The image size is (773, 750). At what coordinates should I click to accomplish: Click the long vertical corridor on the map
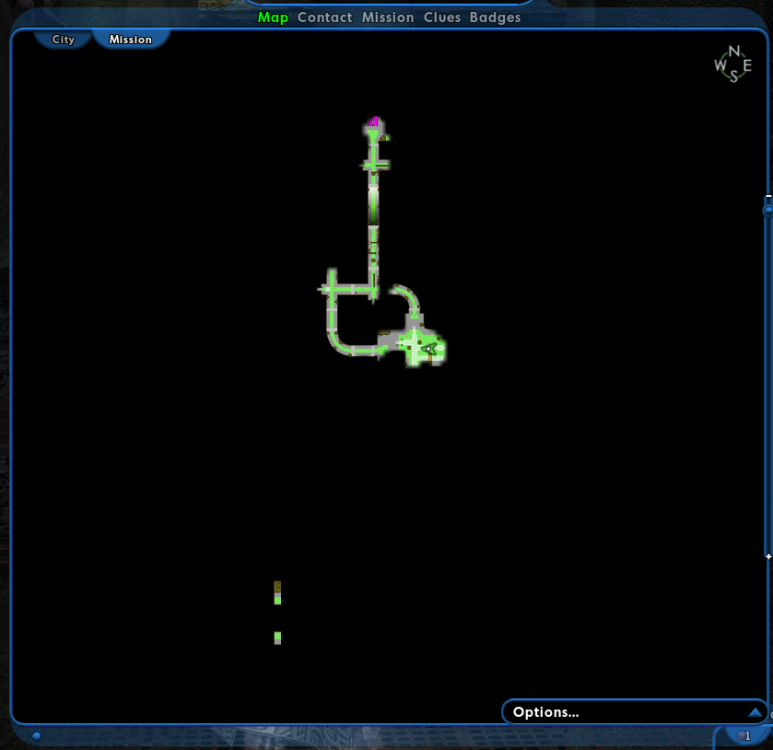[x=373, y=230]
